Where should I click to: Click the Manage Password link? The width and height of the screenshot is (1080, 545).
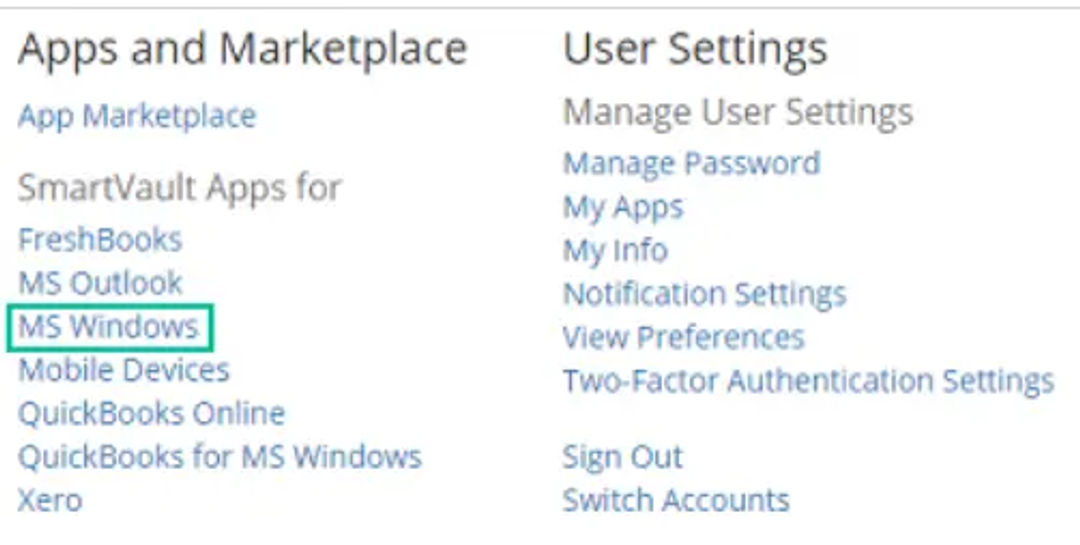click(691, 163)
